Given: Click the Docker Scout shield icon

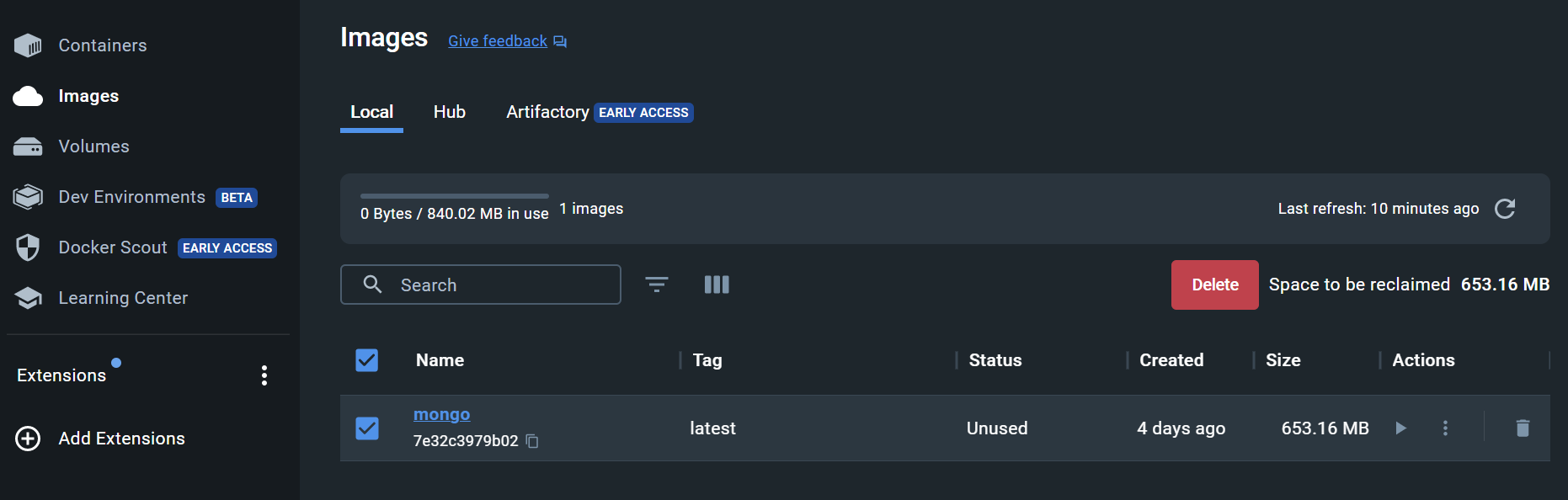Looking at the screenshot, I should pyautogui.click(x=28, y=247).
